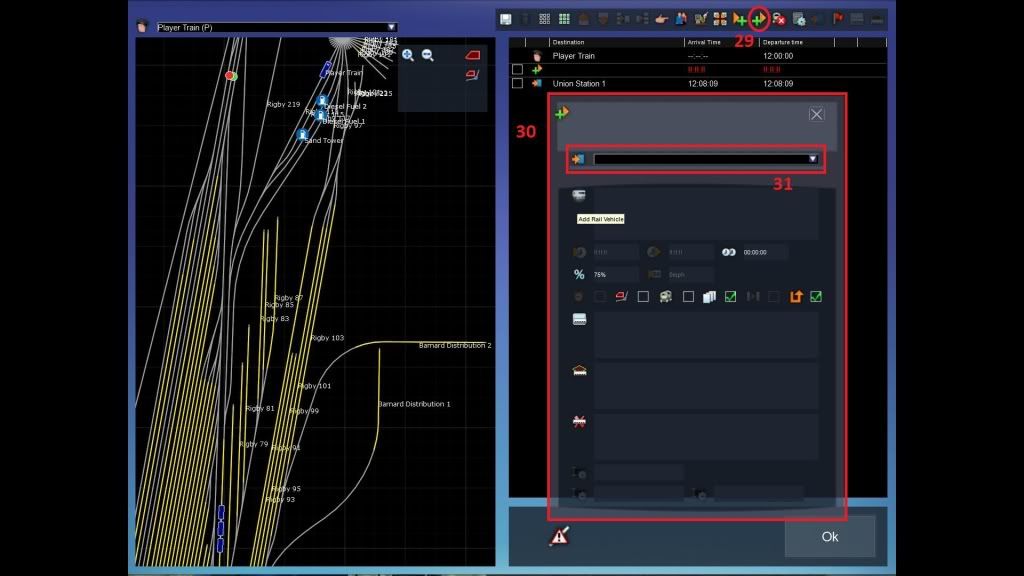Toggle the checkbox after the train vehicle icon
The image size is (1024, 576).
688,297
